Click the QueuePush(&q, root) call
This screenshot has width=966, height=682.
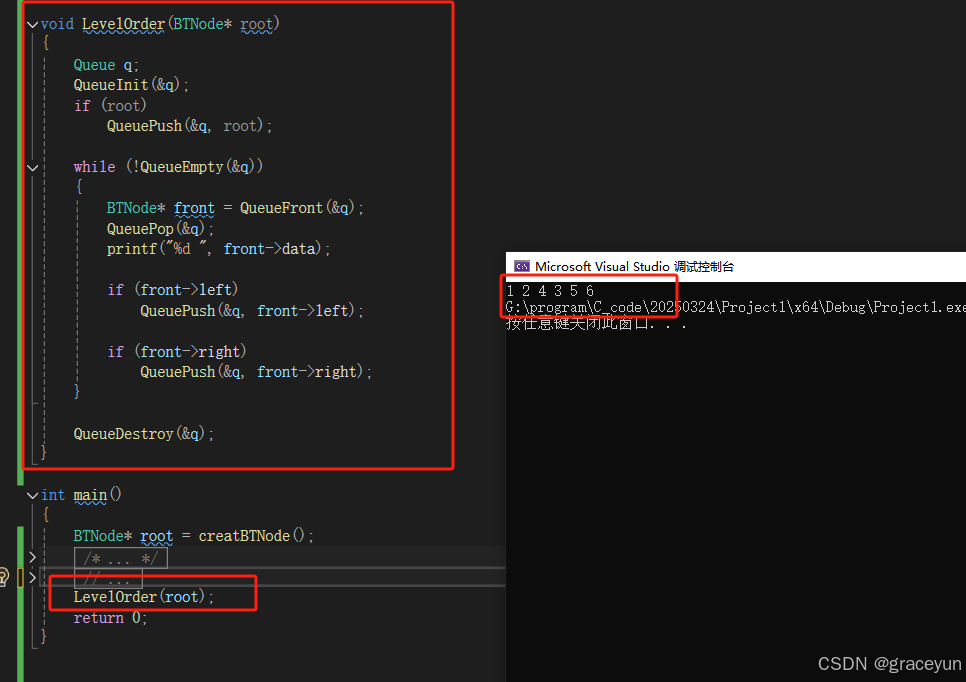tap(189, 126)
